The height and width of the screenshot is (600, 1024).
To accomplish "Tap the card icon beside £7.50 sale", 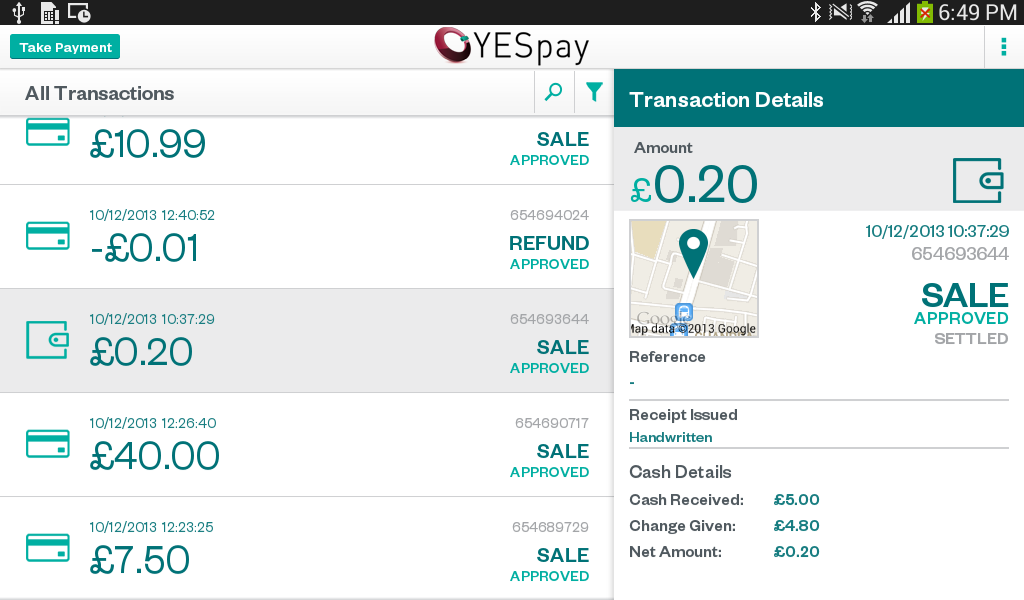I will (x=47, y=548).
